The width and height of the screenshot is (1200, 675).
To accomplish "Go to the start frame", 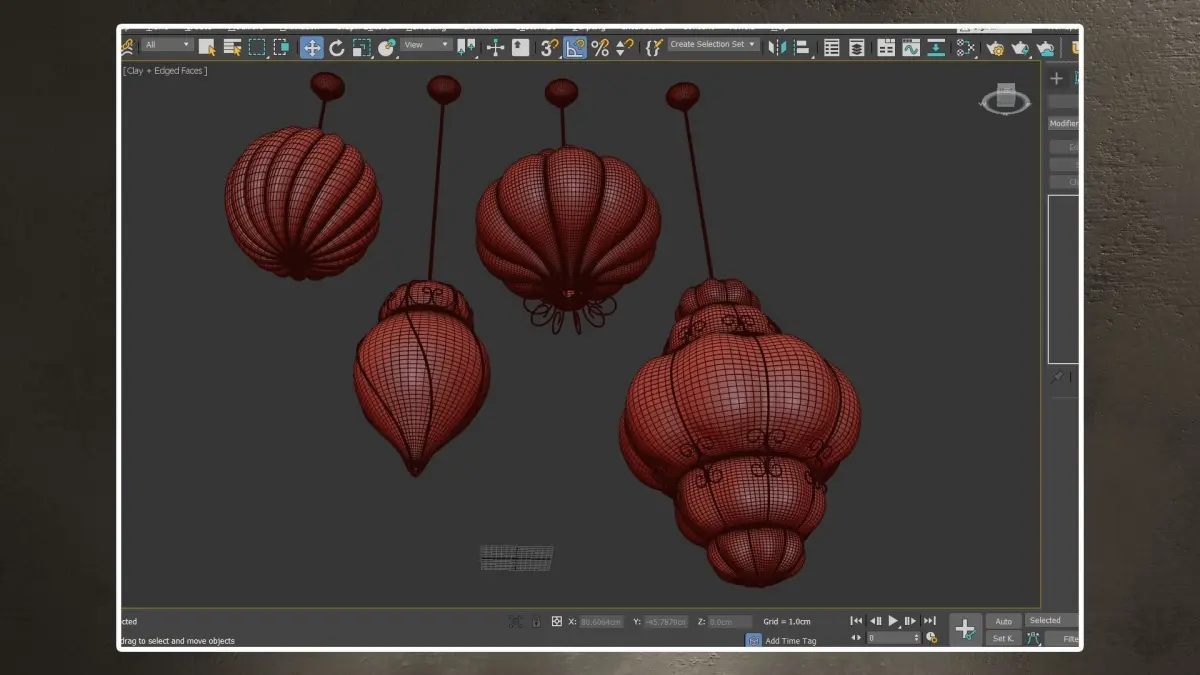I will [856, 621].
